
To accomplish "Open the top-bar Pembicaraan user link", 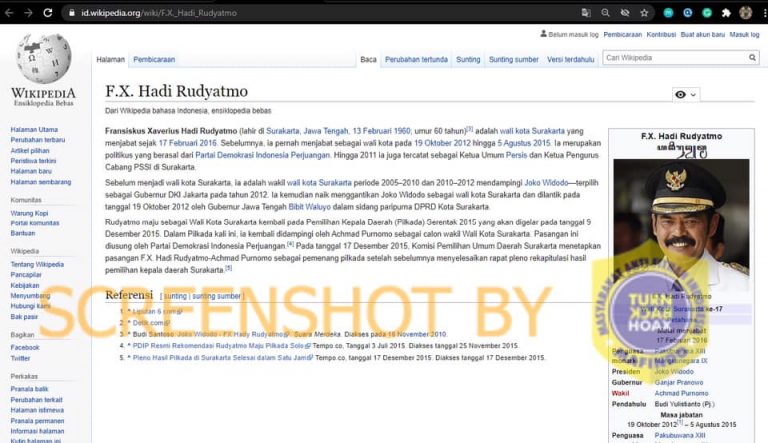I will pyautogui.click(x=623, y=34).
